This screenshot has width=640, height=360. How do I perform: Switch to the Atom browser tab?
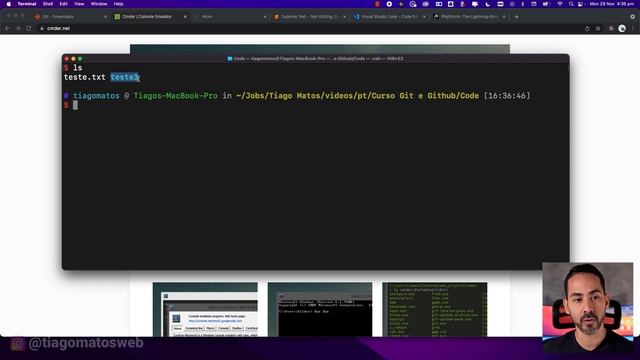point(229,17)
